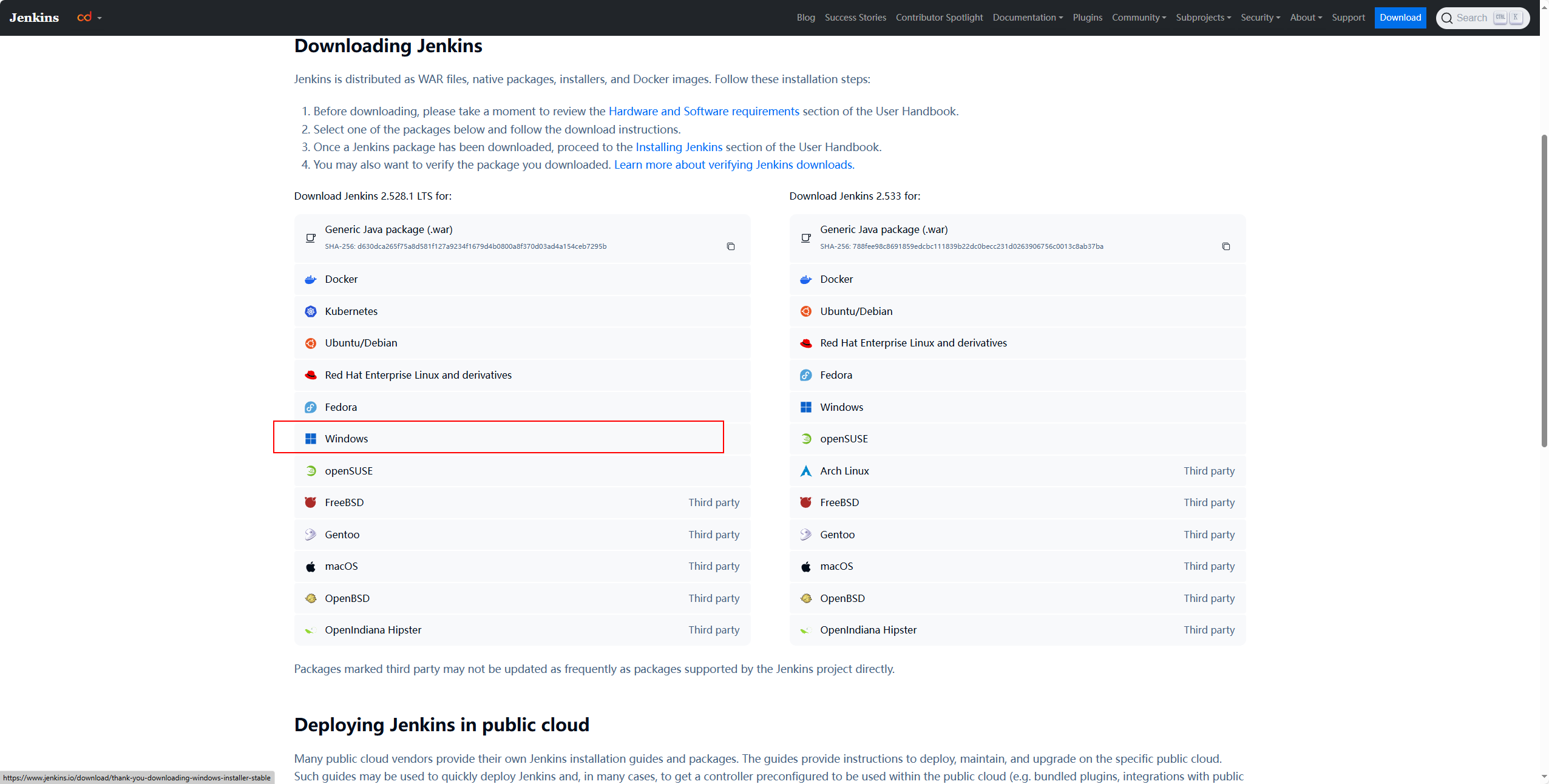This screenshot has height=784, width=1549.
Task: Click the CD Foundation logo in the header
Action: pyautogui.click(x=85, y=18)
